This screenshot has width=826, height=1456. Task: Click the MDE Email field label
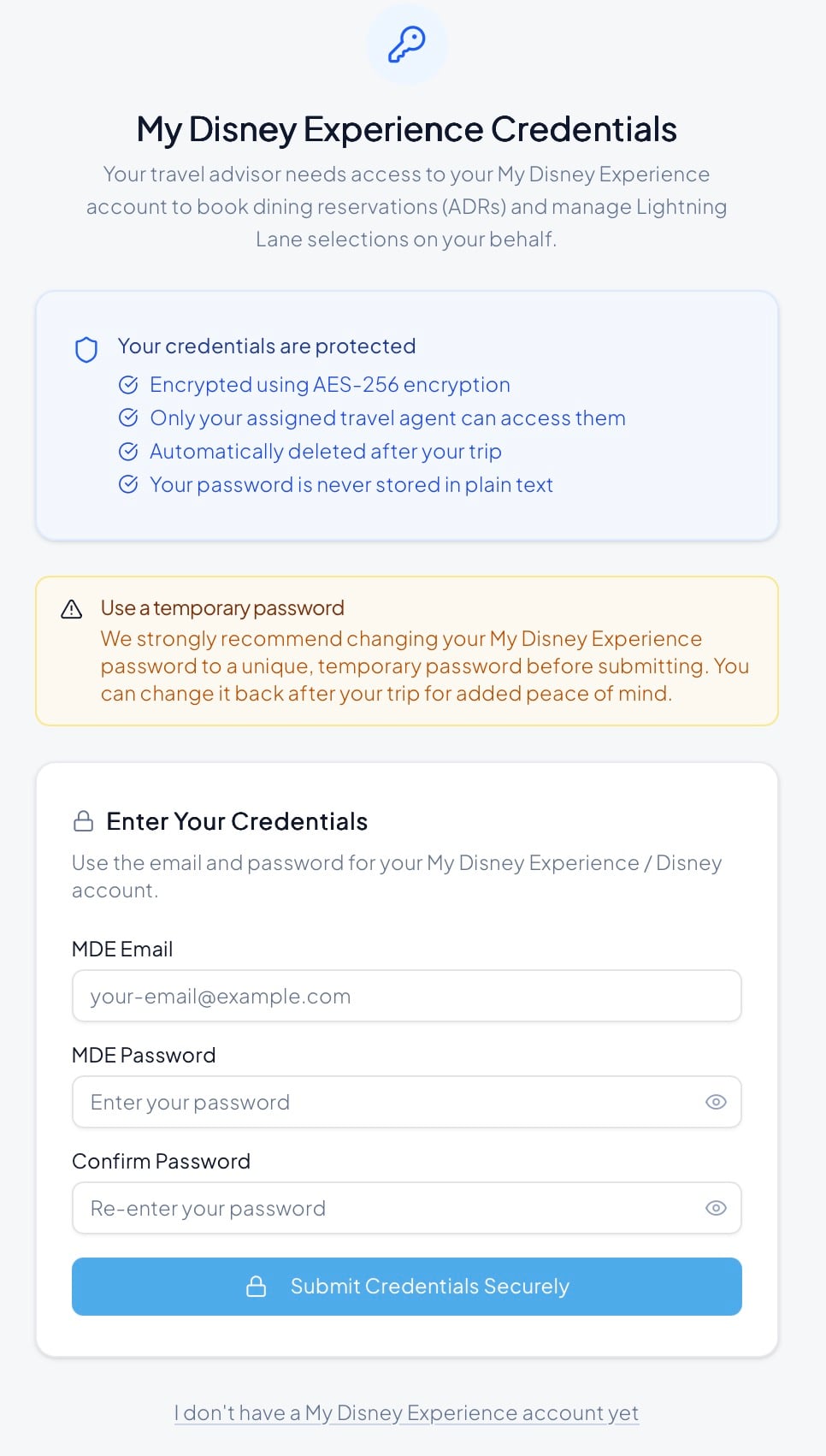[x=122, y=949]
